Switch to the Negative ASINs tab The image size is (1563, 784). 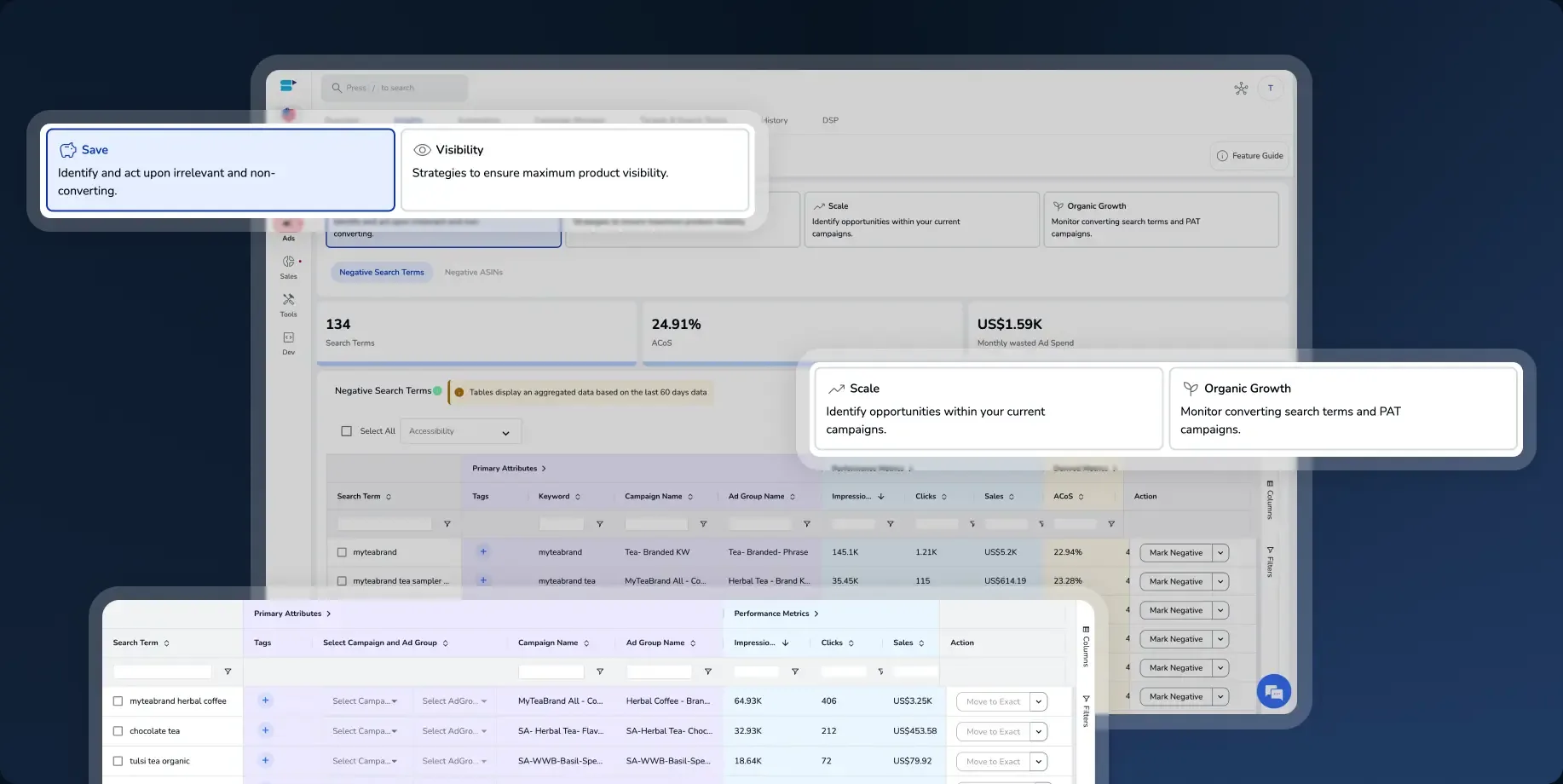click(x=474, y=273)
